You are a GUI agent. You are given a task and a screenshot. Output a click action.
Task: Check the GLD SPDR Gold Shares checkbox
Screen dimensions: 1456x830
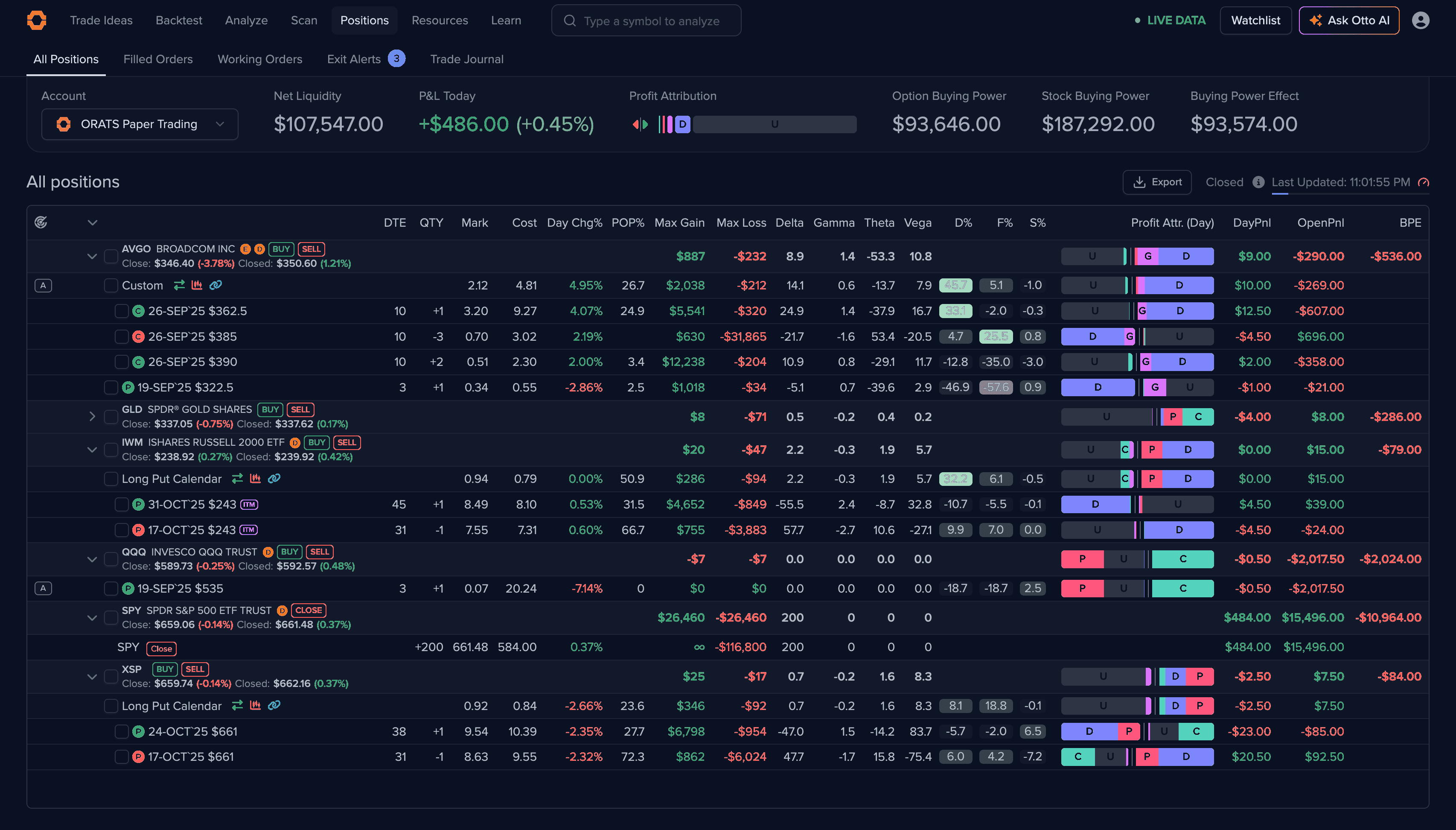pyautogui.click(x=111, y=417)
